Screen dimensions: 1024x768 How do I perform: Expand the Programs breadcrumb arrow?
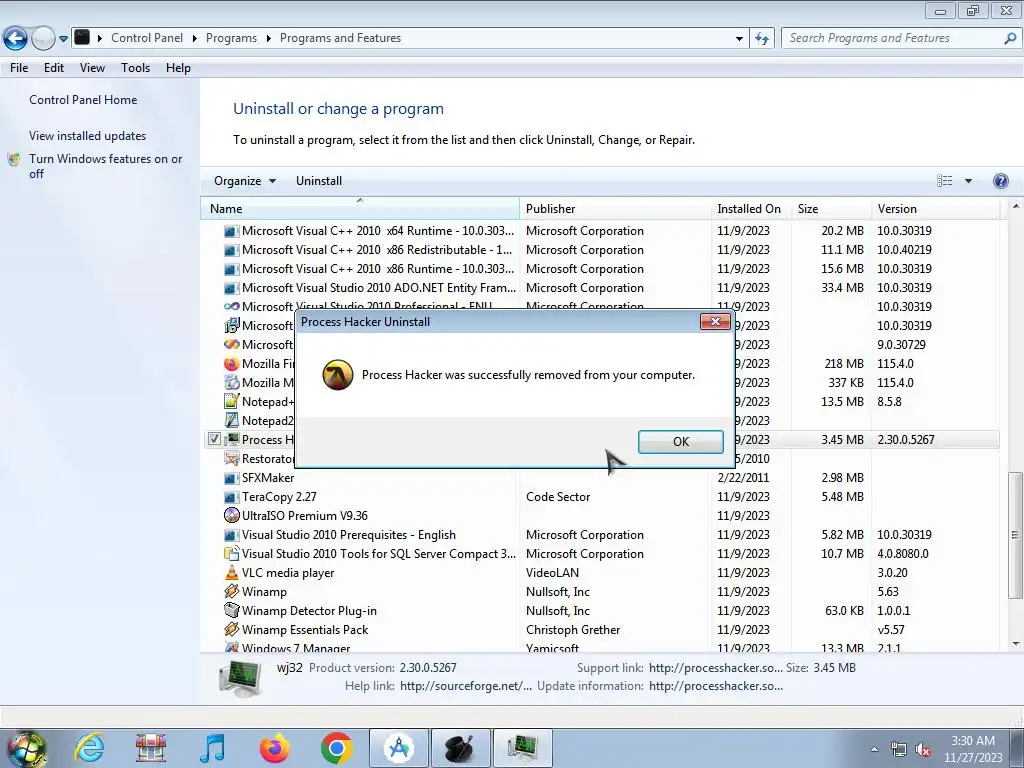pyautogui.click(x=268, y=39)
